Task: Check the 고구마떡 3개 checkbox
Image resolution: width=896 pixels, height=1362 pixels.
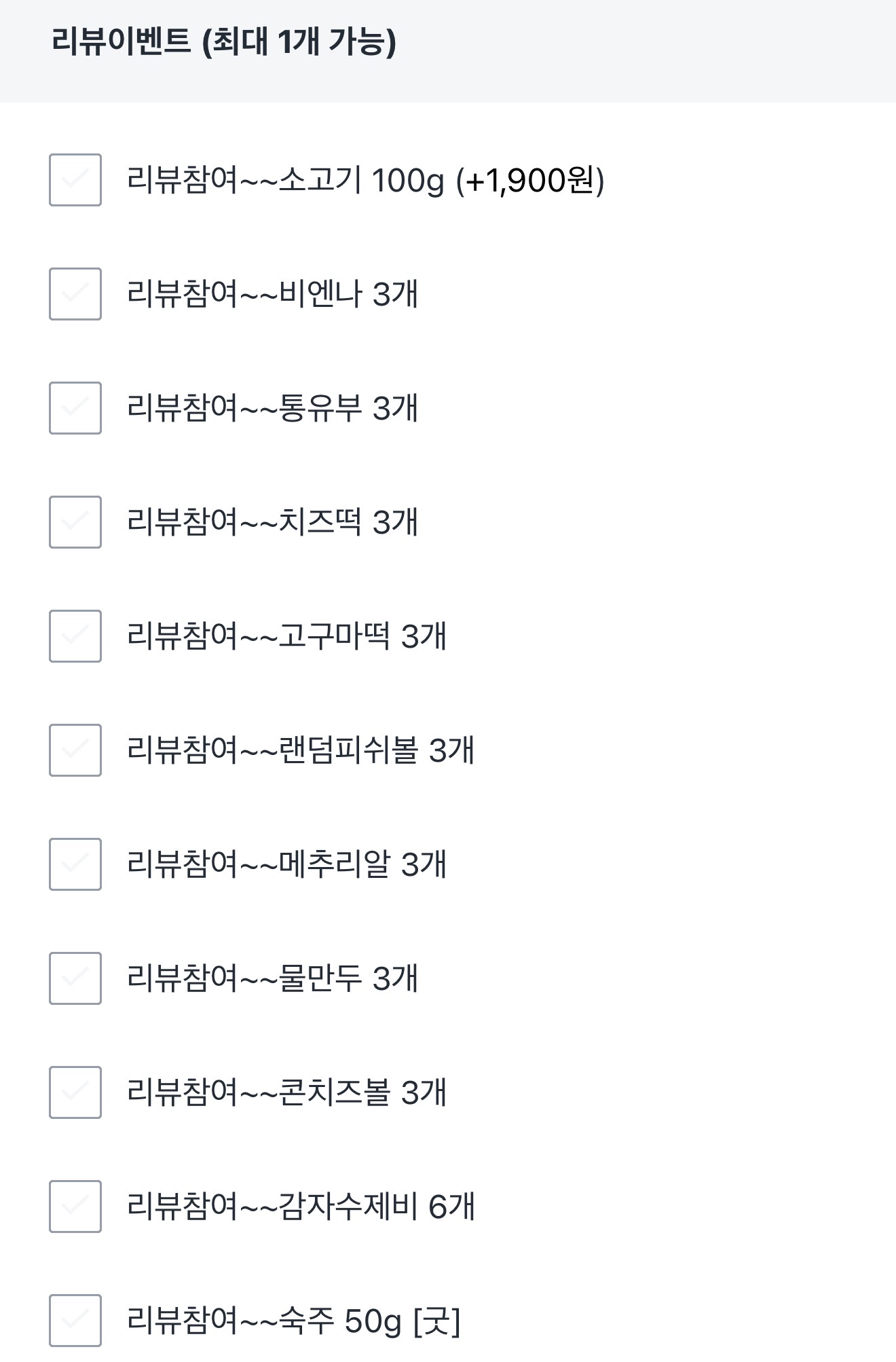Action: 75,636
